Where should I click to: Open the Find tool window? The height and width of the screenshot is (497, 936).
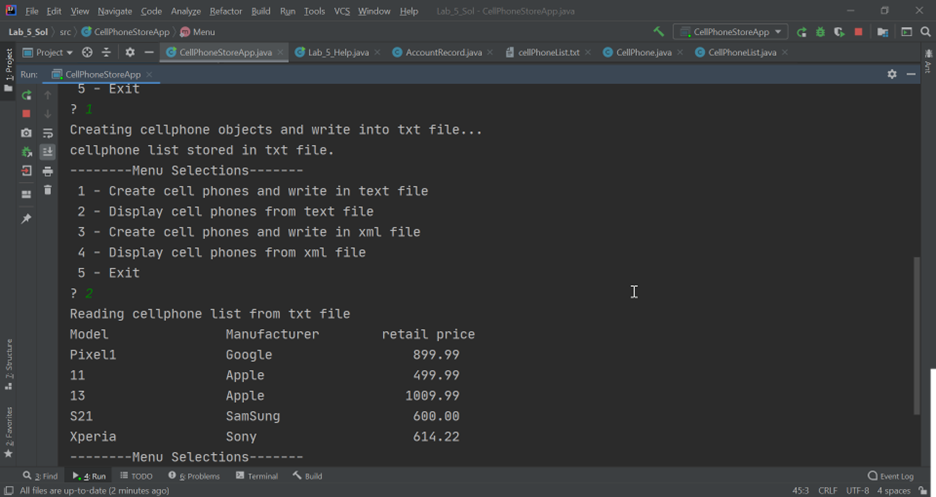click(40, 476)
